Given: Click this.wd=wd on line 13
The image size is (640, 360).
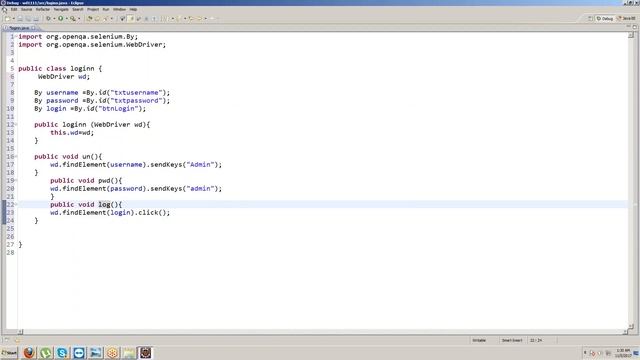Looking at the screenshot, I should pyautogui.click(x=72, y=133).
